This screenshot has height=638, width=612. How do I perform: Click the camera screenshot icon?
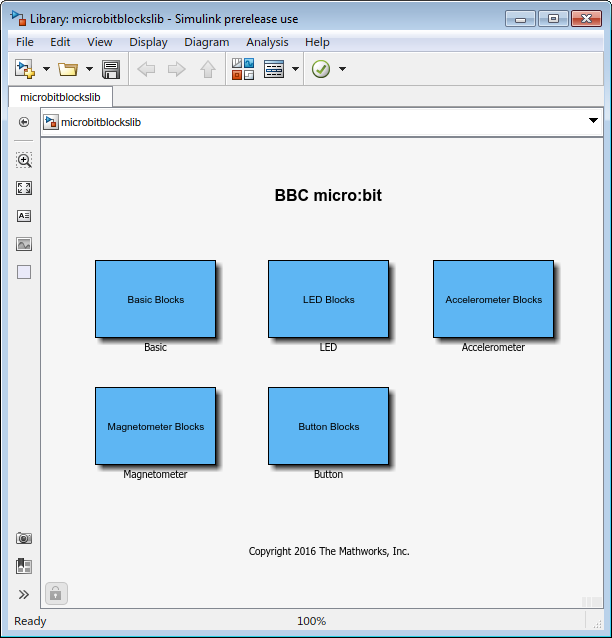24,538
